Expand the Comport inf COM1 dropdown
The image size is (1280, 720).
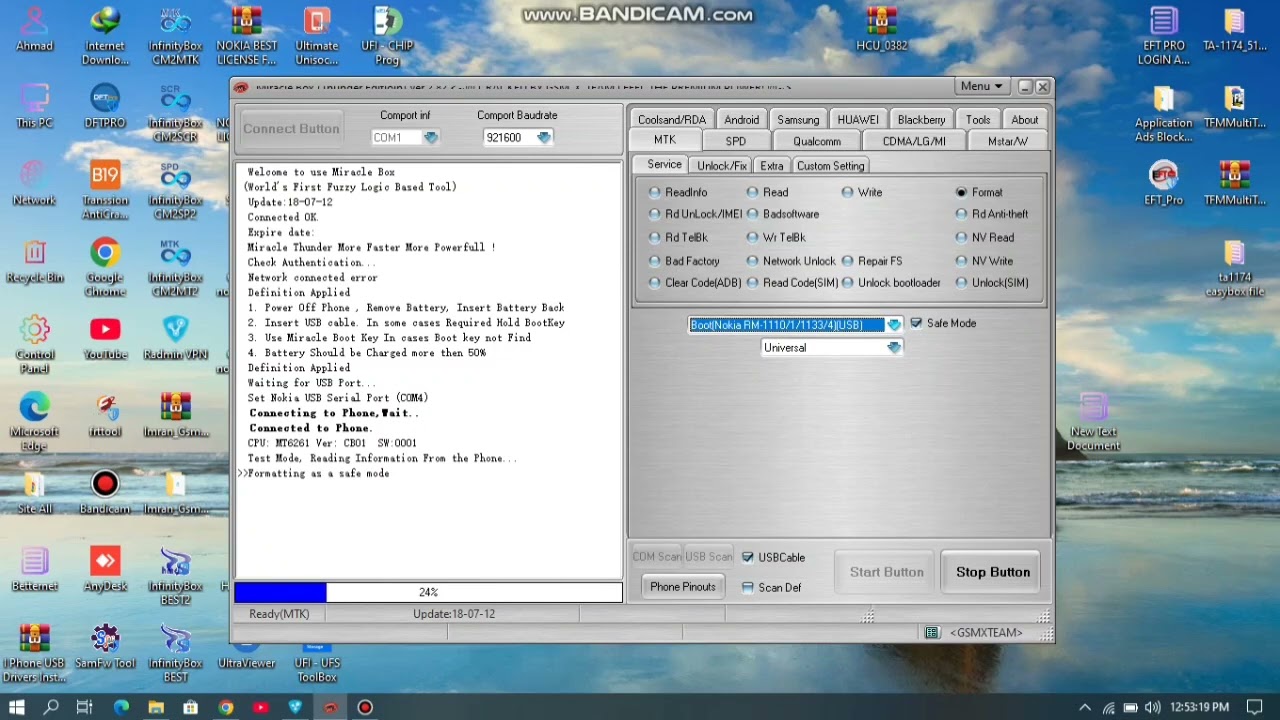coord(430,138)
